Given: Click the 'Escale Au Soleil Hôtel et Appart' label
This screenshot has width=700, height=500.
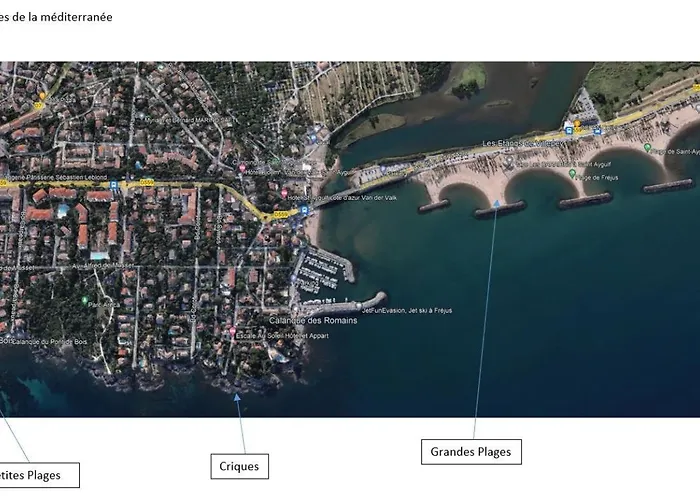Looking at the screenshot, I should click(x=282, y=336).
